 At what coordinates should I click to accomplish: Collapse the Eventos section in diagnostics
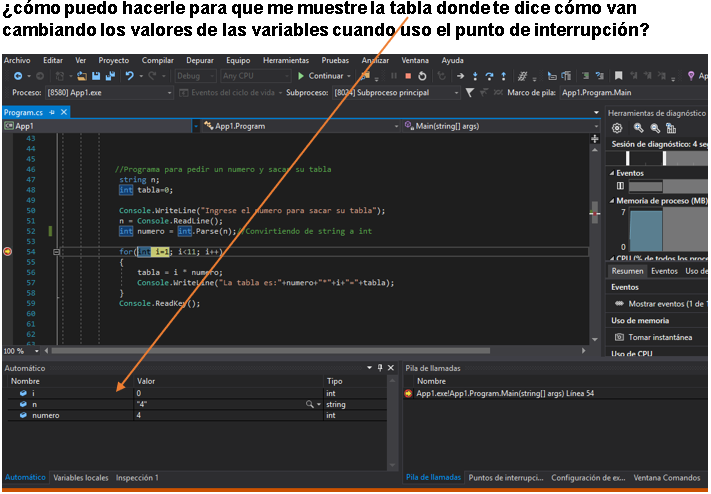(612, 173)
